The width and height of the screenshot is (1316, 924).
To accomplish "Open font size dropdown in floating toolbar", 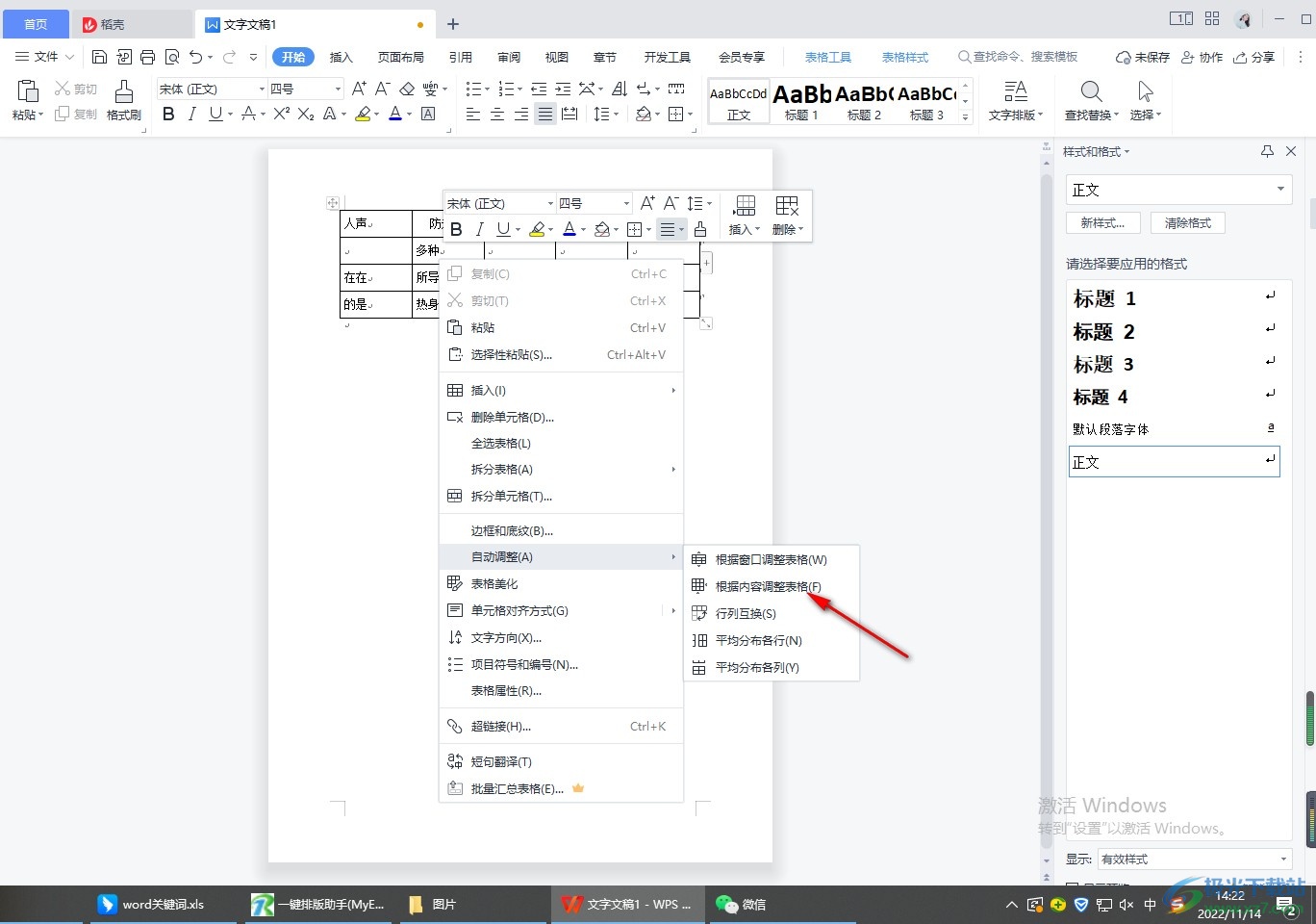I will click(626, 203).
